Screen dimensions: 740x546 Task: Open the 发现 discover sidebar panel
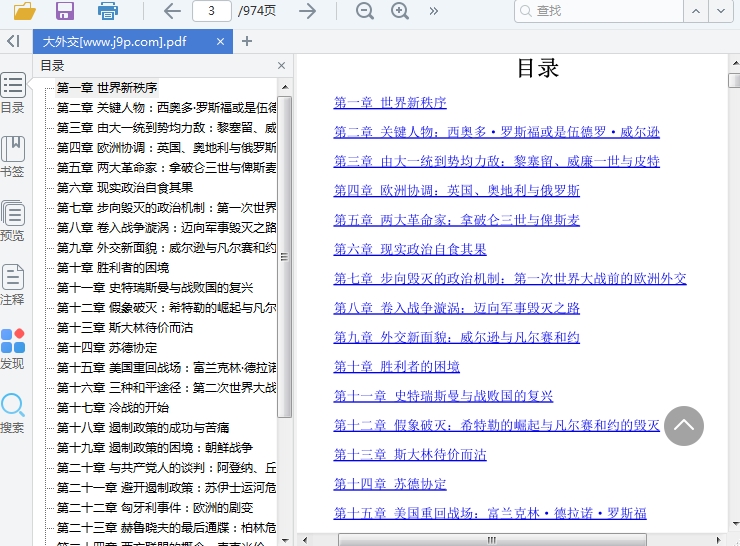pos(13,349)
